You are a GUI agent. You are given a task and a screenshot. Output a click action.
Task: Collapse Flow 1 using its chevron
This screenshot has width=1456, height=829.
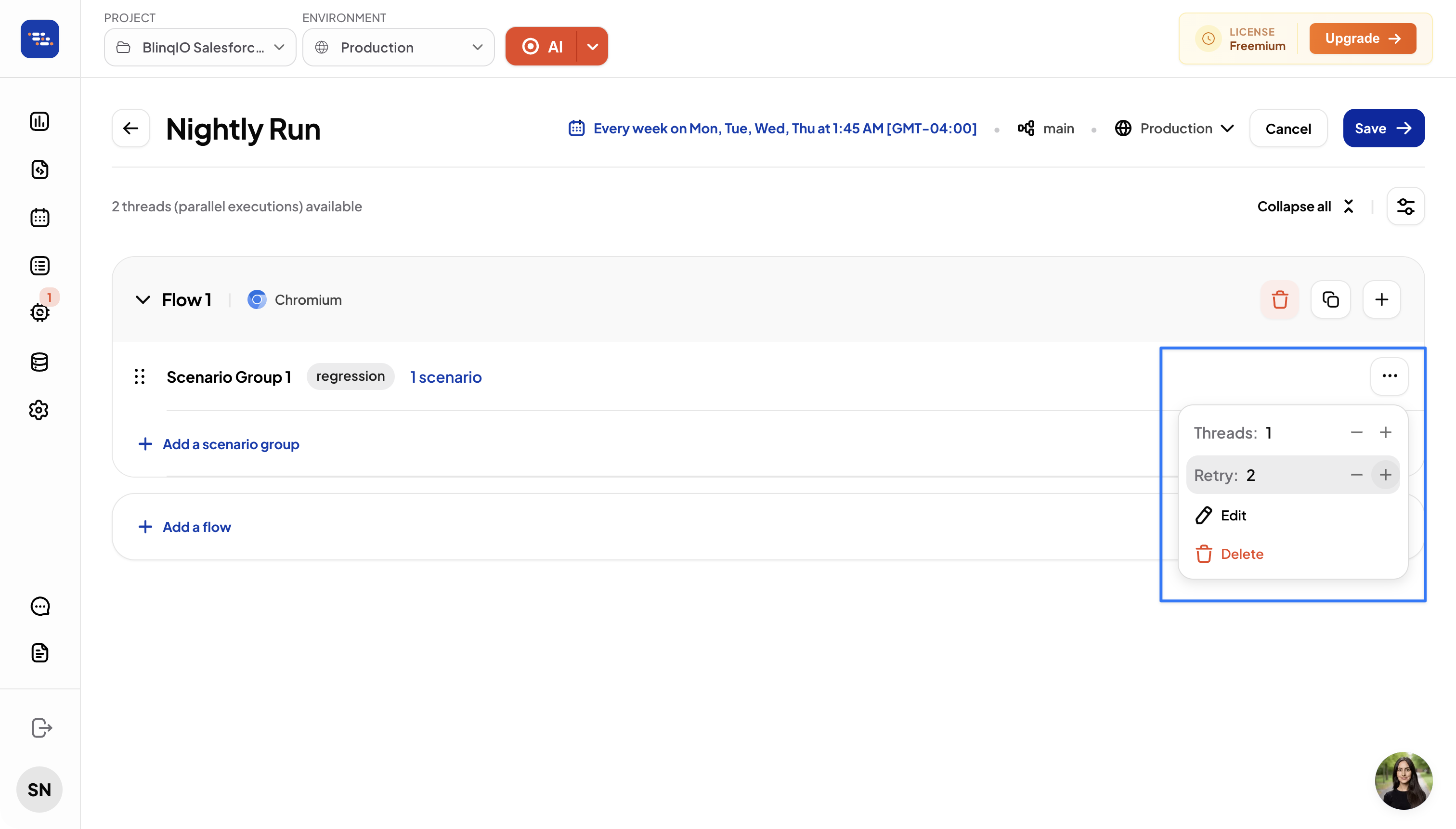click(143, 299)
